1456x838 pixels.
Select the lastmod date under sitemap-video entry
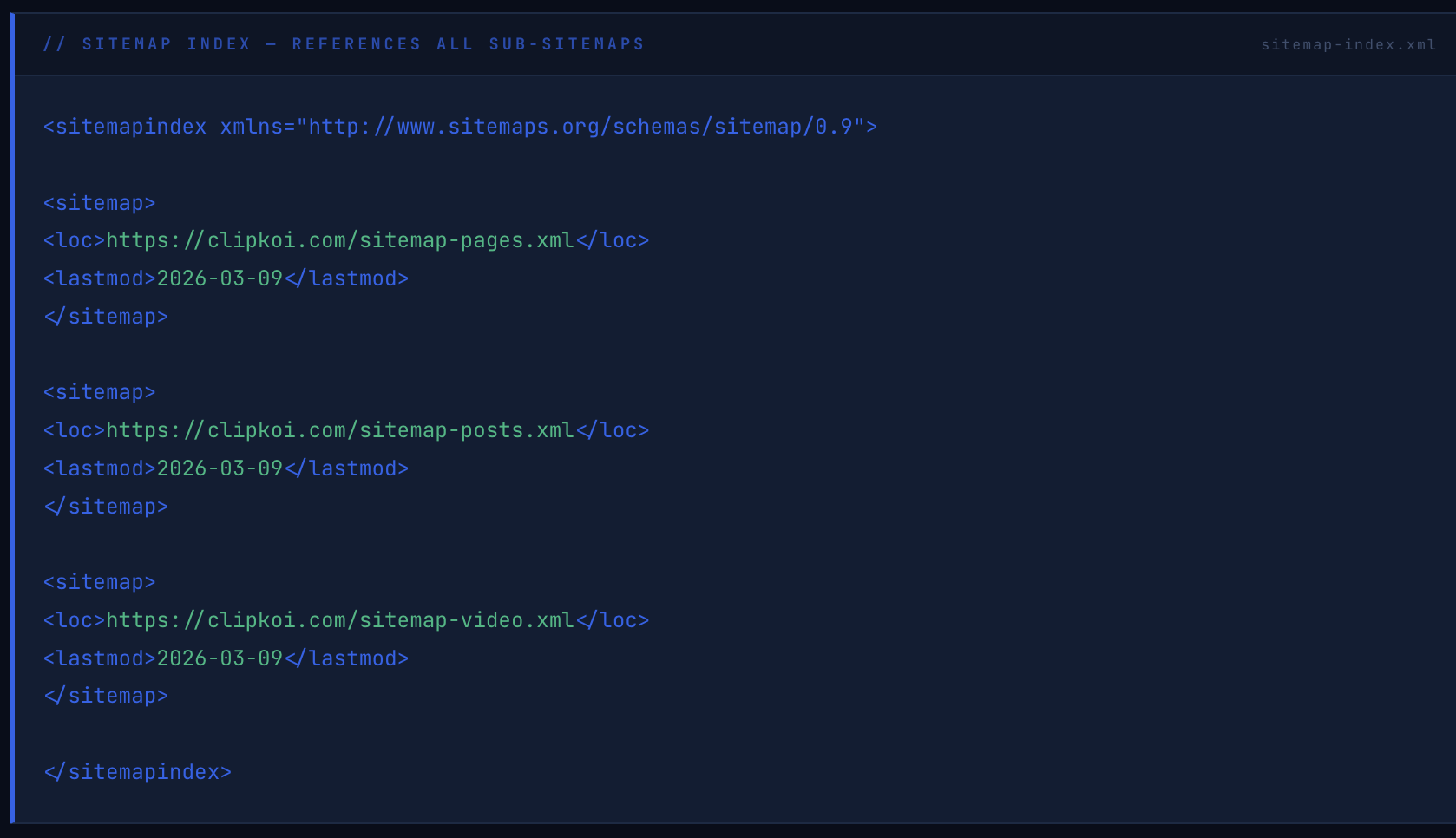[219, 658]
